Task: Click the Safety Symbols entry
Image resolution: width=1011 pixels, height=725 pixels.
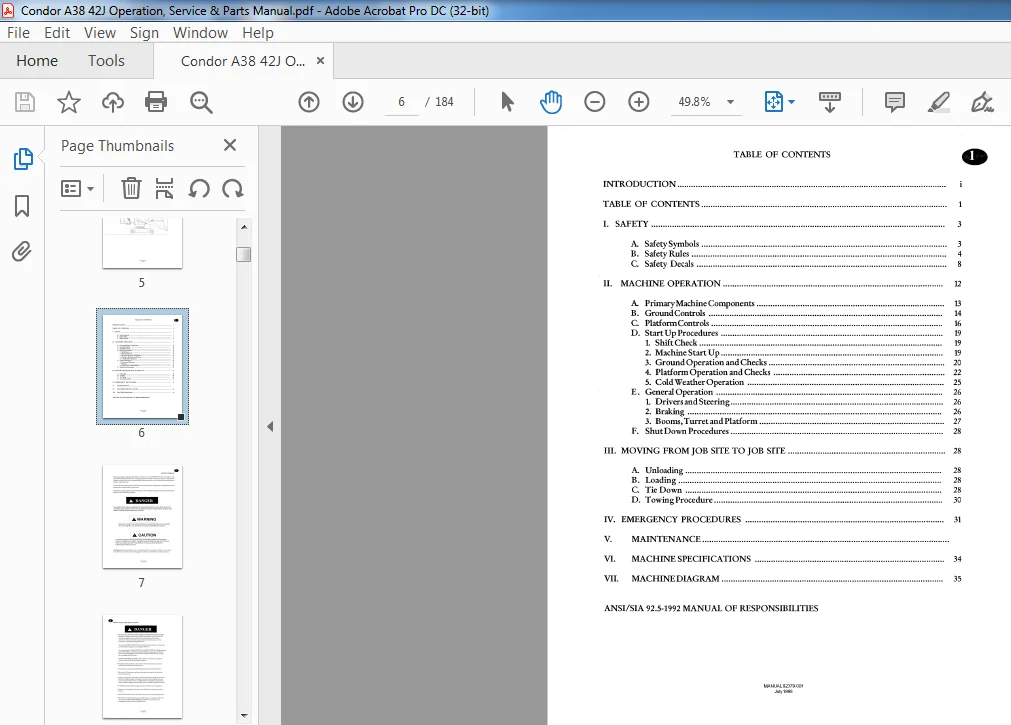Action: tap(796, 244)
